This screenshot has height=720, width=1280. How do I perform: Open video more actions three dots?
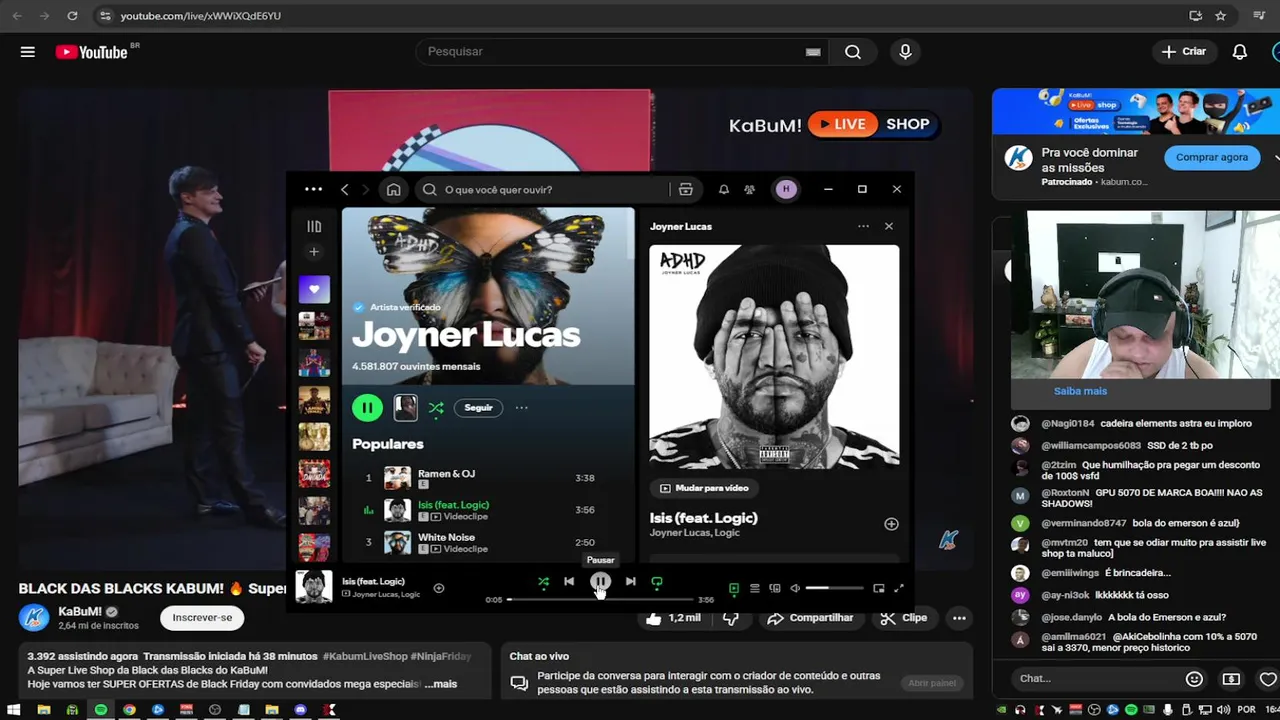959,618
